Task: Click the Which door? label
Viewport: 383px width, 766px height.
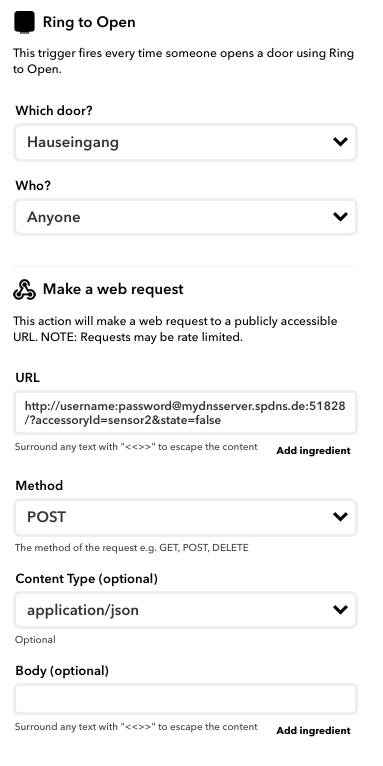Action: (x=54, y=111)
